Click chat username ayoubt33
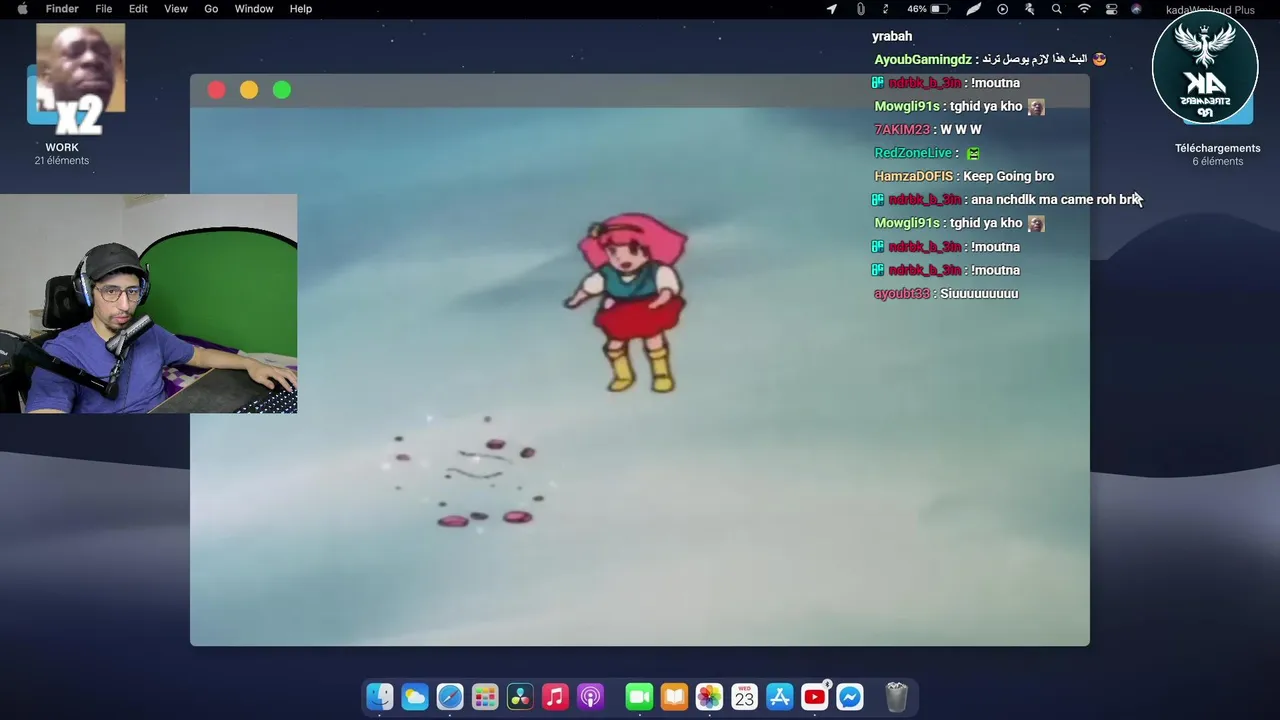1280x720 pixels. coord(902,293)
